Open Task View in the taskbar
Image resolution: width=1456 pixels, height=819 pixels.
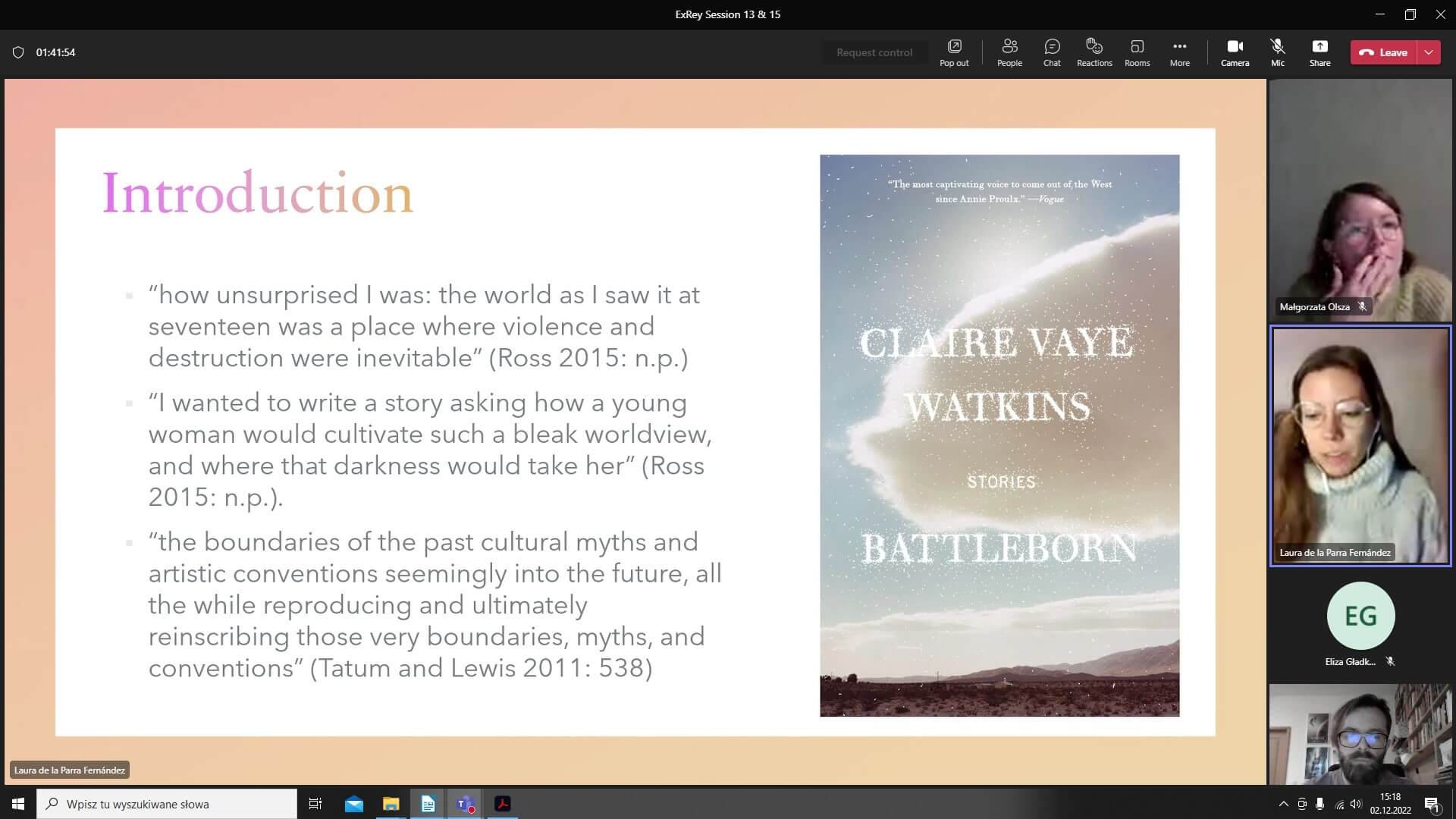coord(315,804)
